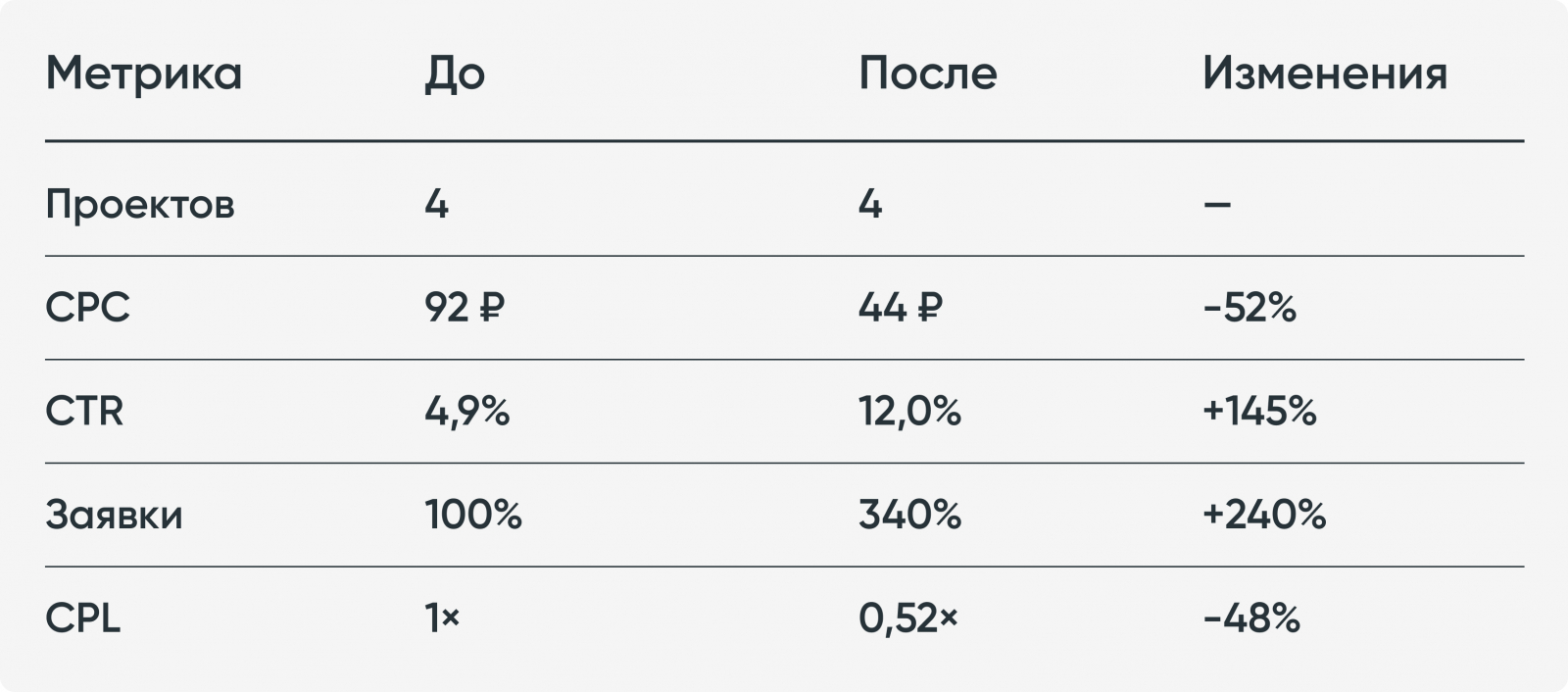Click the "Проектов" row label

click(x=140, y=205)
